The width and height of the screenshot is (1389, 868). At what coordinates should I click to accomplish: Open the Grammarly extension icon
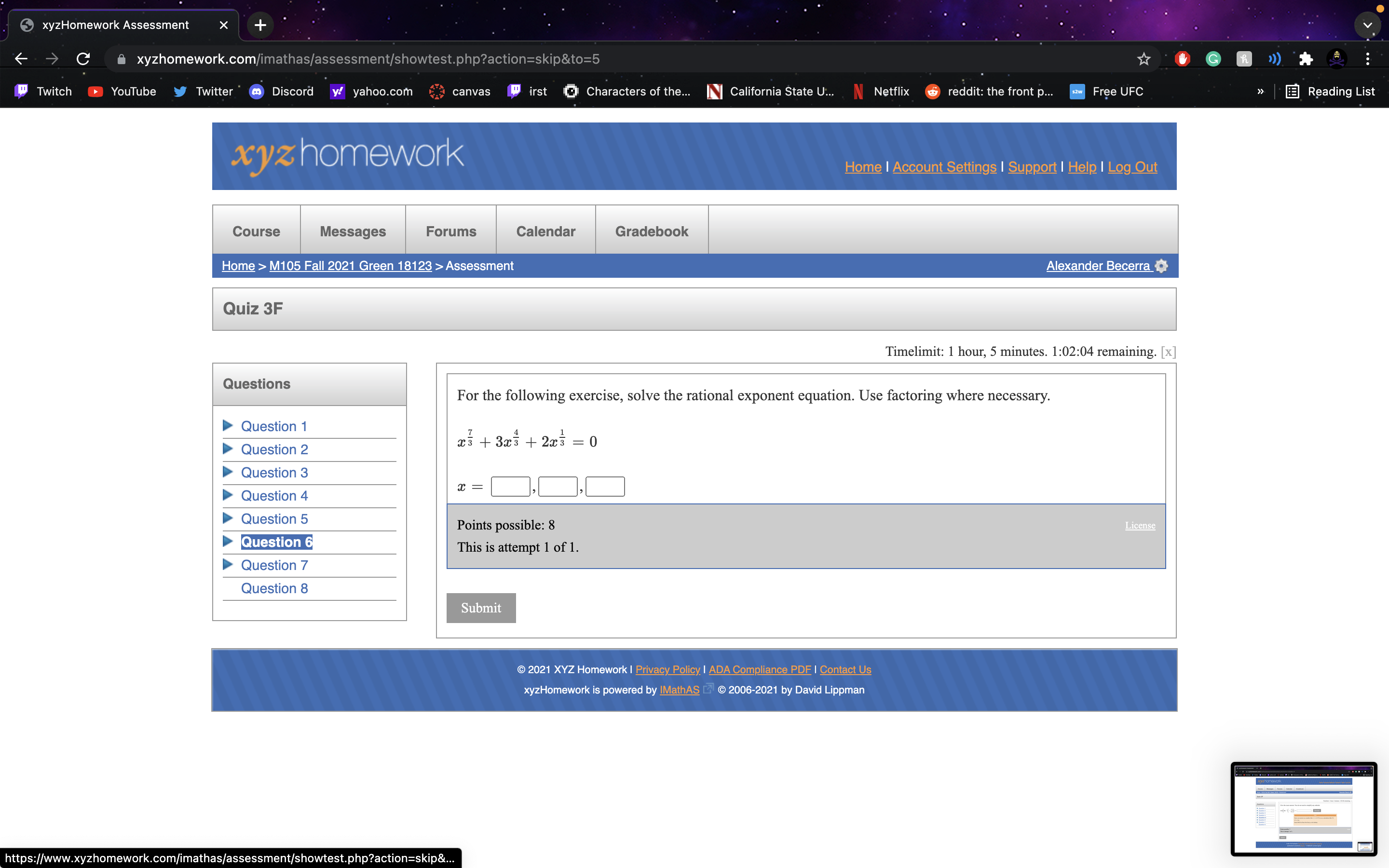coord(1213,58)
